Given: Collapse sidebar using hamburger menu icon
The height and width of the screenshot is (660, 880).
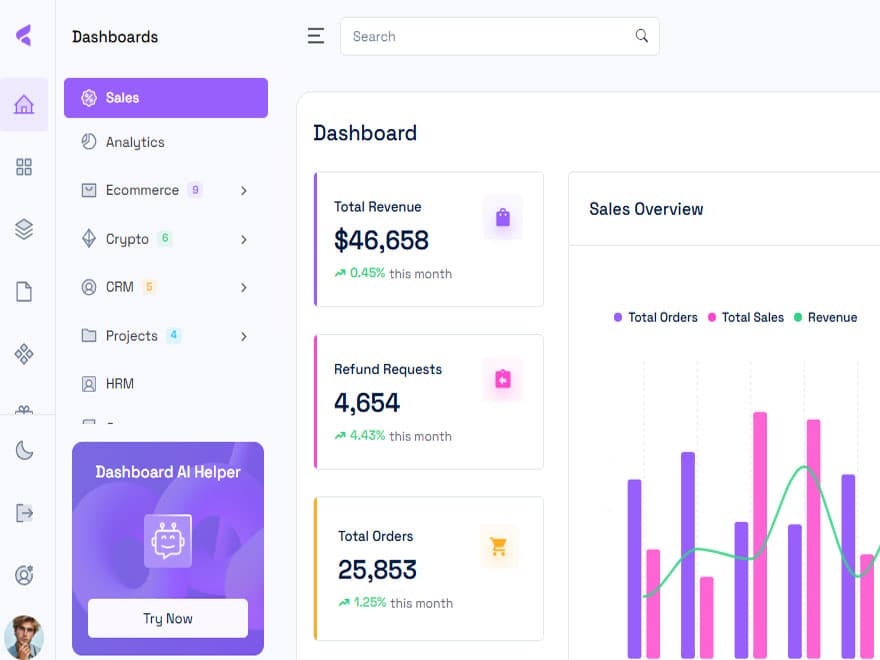Looking at the screenshot, I should [316, 36].
